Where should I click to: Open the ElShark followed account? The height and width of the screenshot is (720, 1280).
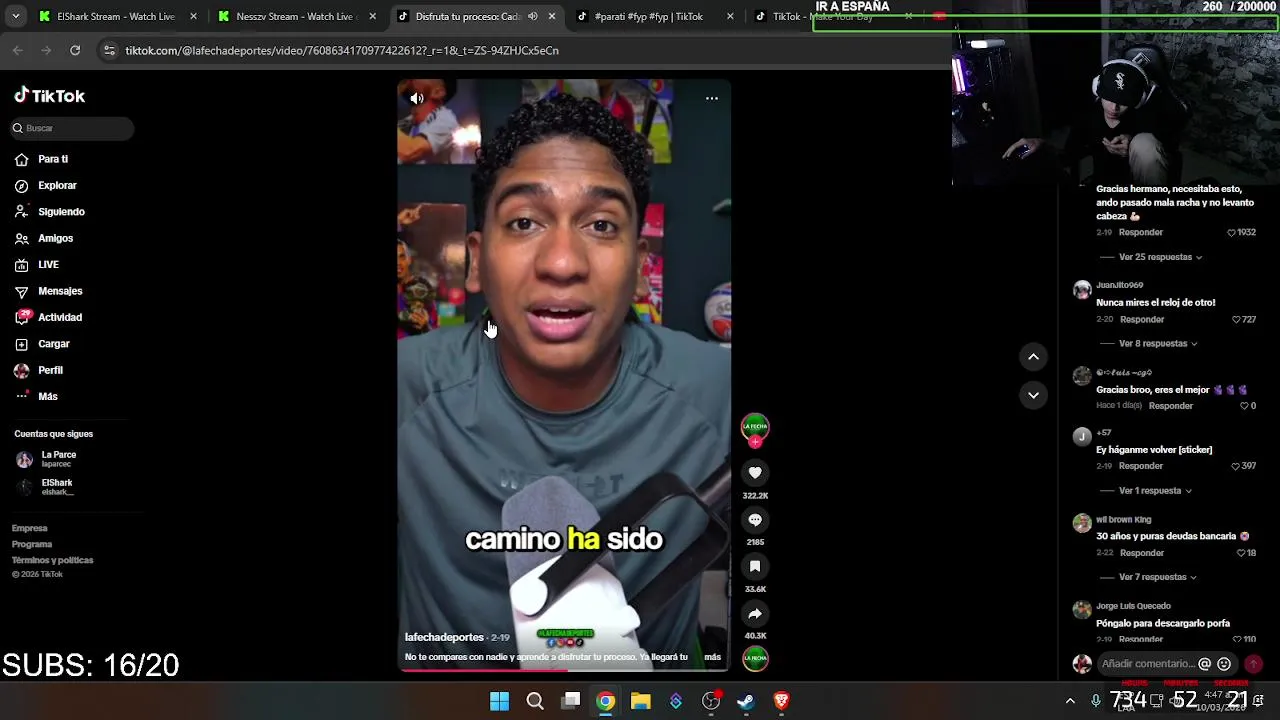(x=57, y=487)
